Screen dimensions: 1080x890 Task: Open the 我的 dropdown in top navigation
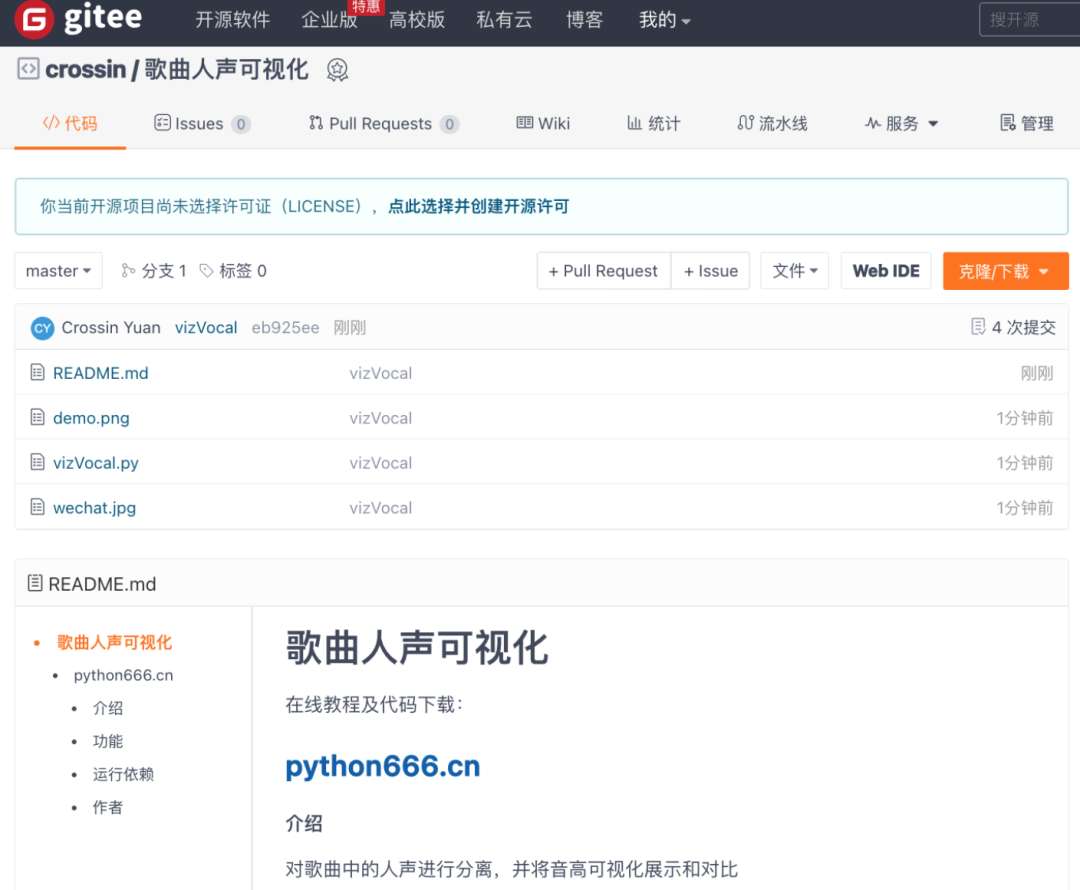(x=665, y=19)
